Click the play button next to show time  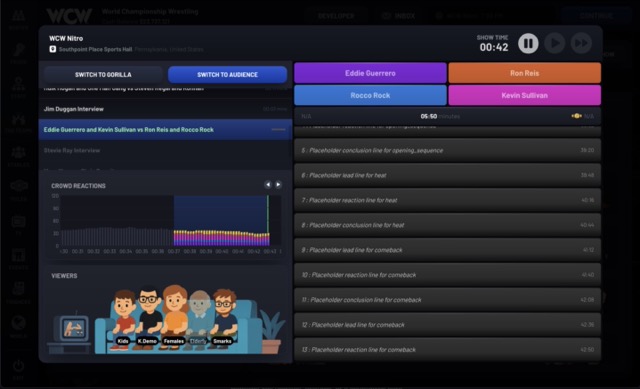click(x=555, y=43)
